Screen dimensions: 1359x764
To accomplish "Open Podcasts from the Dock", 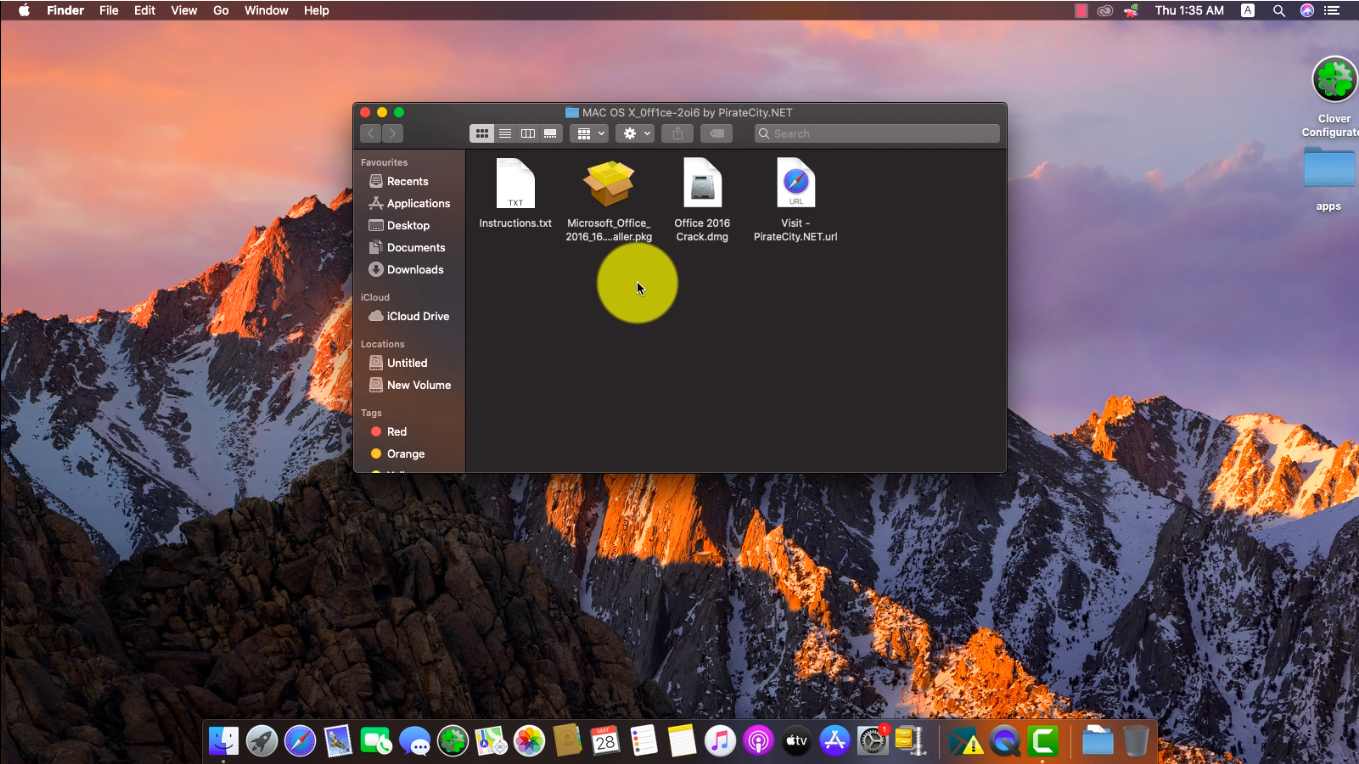I will (x=758, y=741).
